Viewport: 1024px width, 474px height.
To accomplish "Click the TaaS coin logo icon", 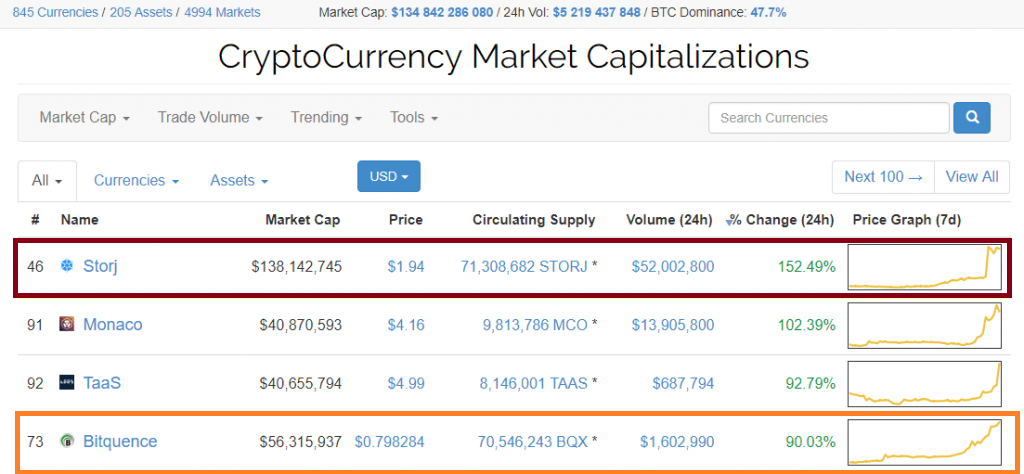I will click(x=67, y=382).
